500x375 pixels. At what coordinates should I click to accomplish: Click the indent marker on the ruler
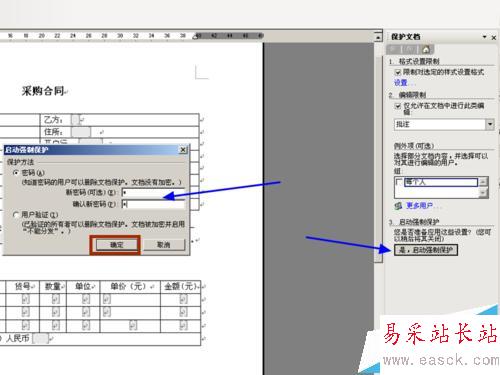pyautogui.click(x=196, y=36)
